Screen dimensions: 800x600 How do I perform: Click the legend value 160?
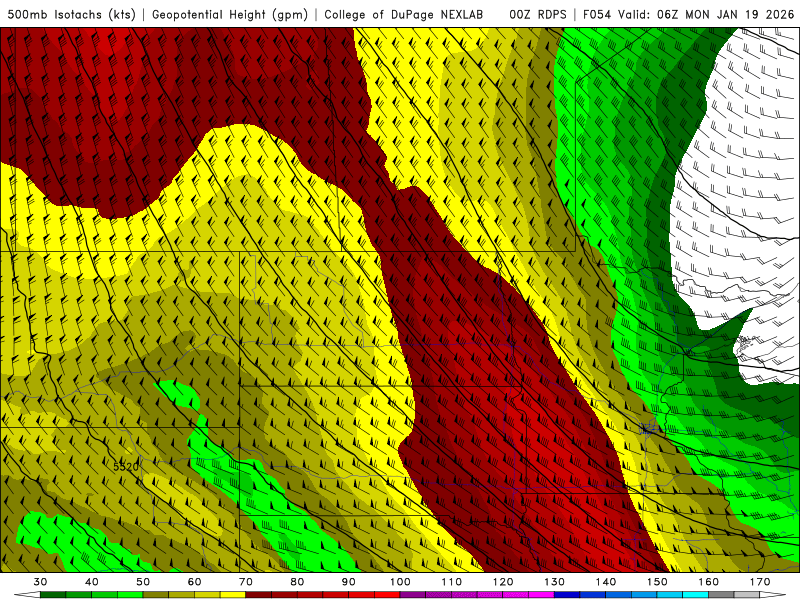pyautogui.click(x=709, y=582)
